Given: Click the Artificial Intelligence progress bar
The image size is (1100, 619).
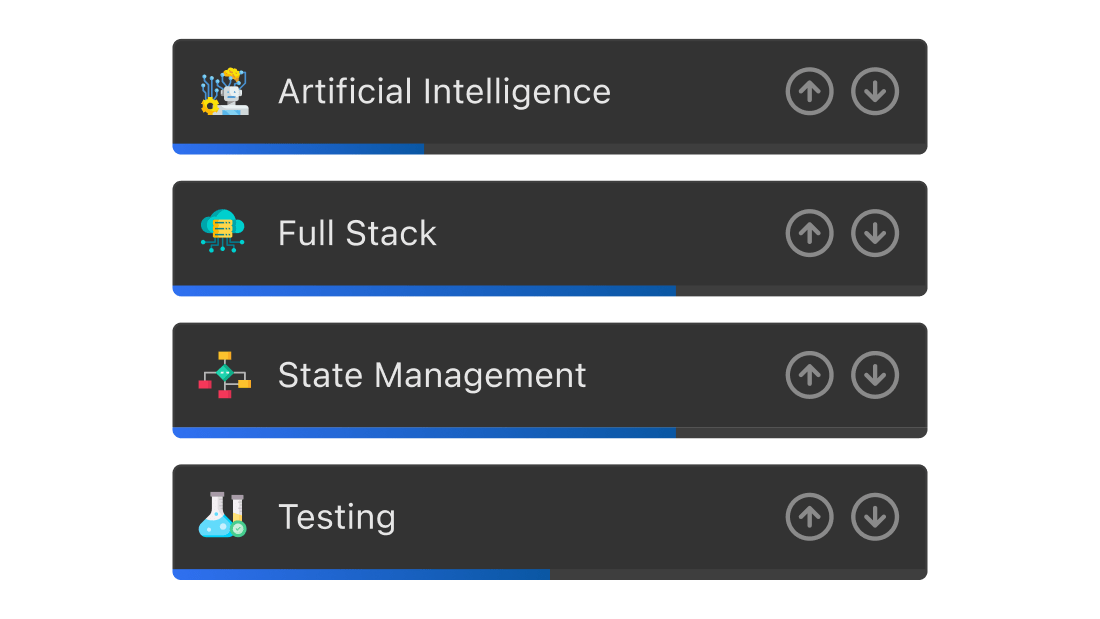Looking at the screenshot, I should (x=550, y=149).
